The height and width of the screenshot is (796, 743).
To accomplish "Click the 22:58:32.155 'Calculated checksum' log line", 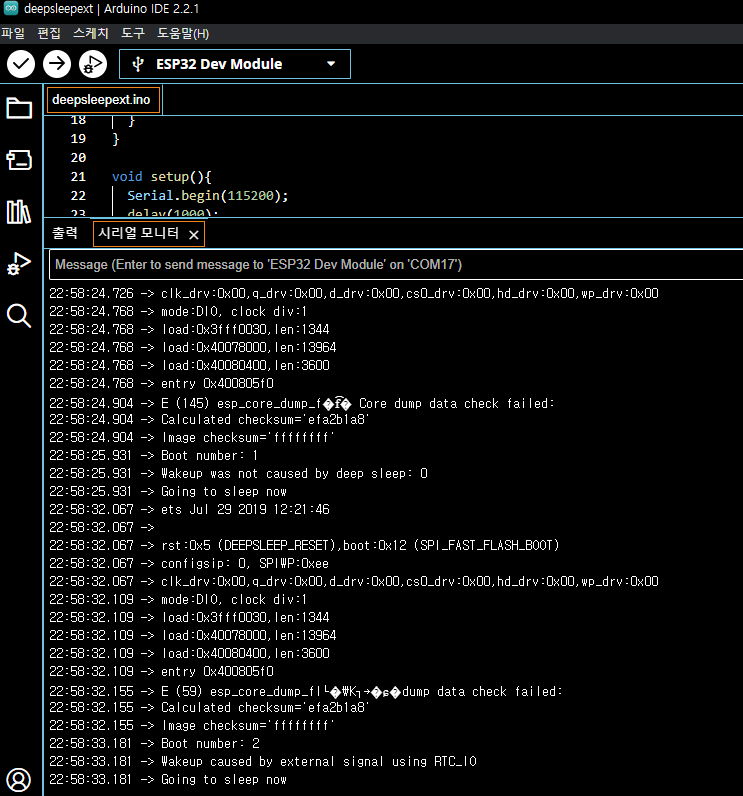I will coord(209,707).
